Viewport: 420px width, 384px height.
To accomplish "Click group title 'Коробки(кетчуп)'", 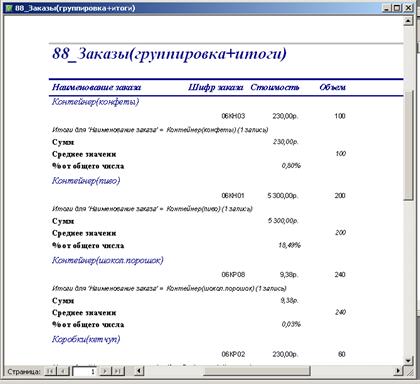I will point(86,339).
